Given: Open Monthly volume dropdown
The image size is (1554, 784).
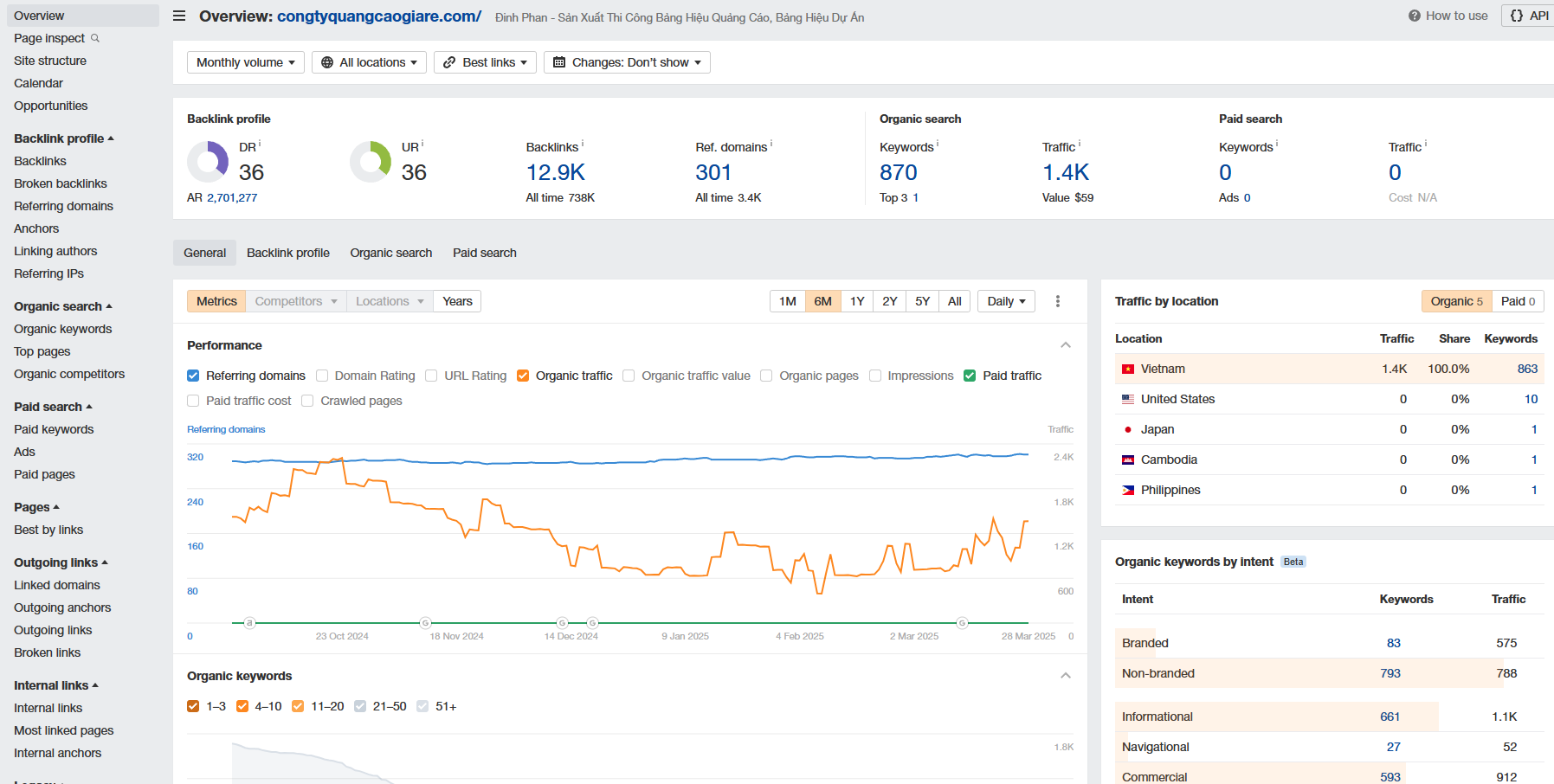Looking at the screenshot, I should click(x=246, y=62).
